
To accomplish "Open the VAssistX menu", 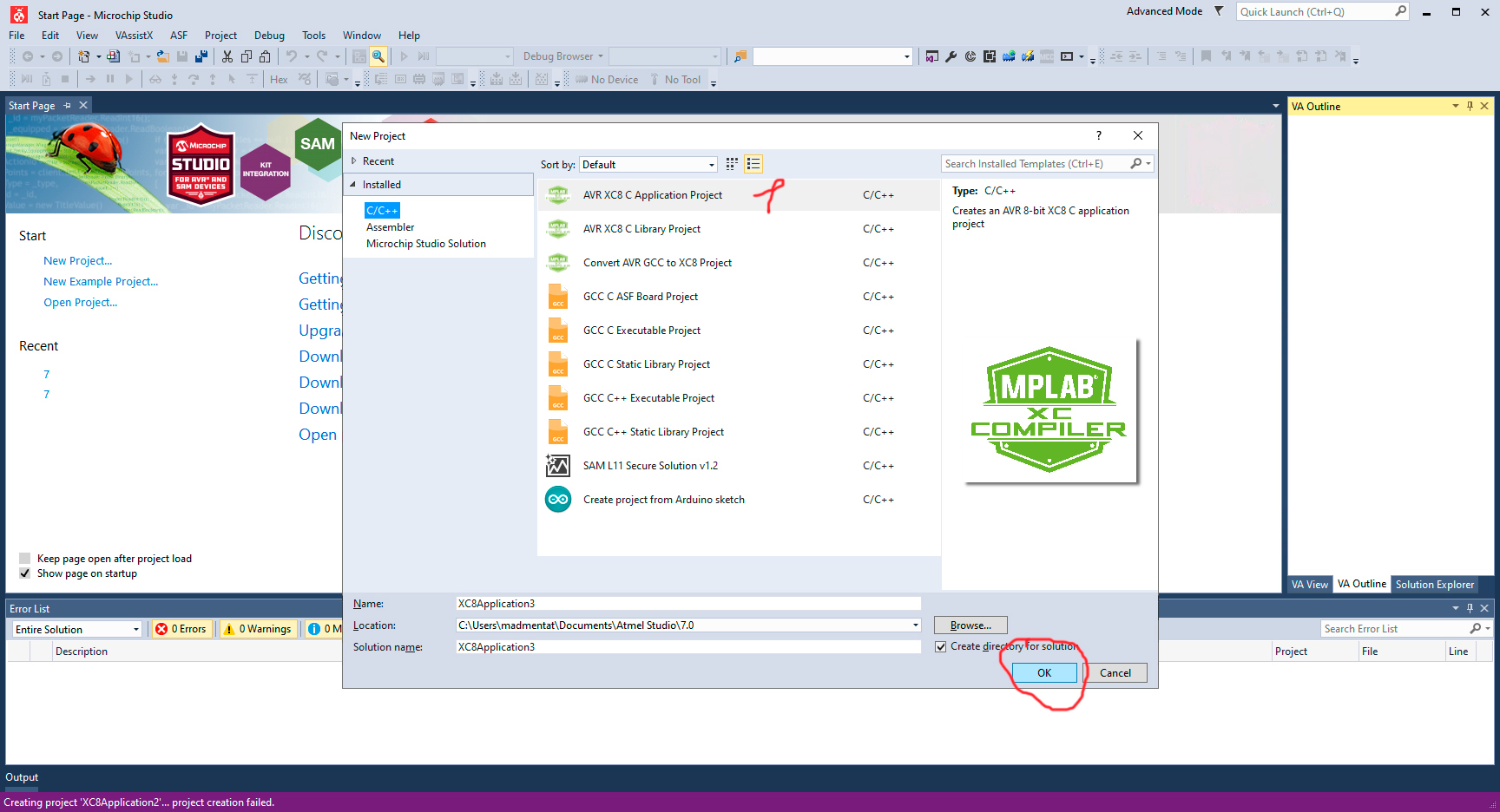I will (x=134, y=36).
